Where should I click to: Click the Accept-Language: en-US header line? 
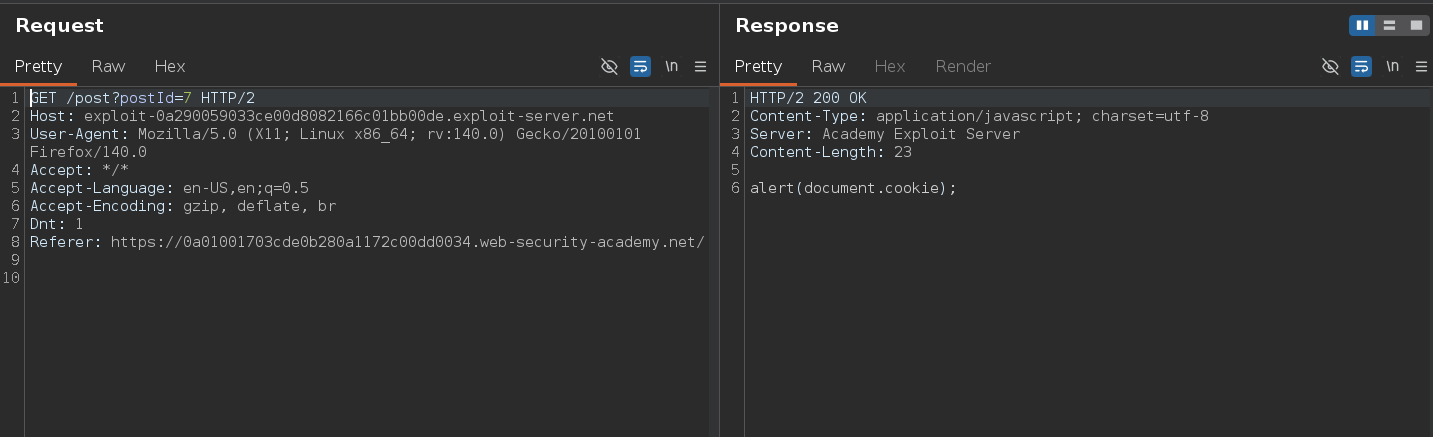point(169,188)
